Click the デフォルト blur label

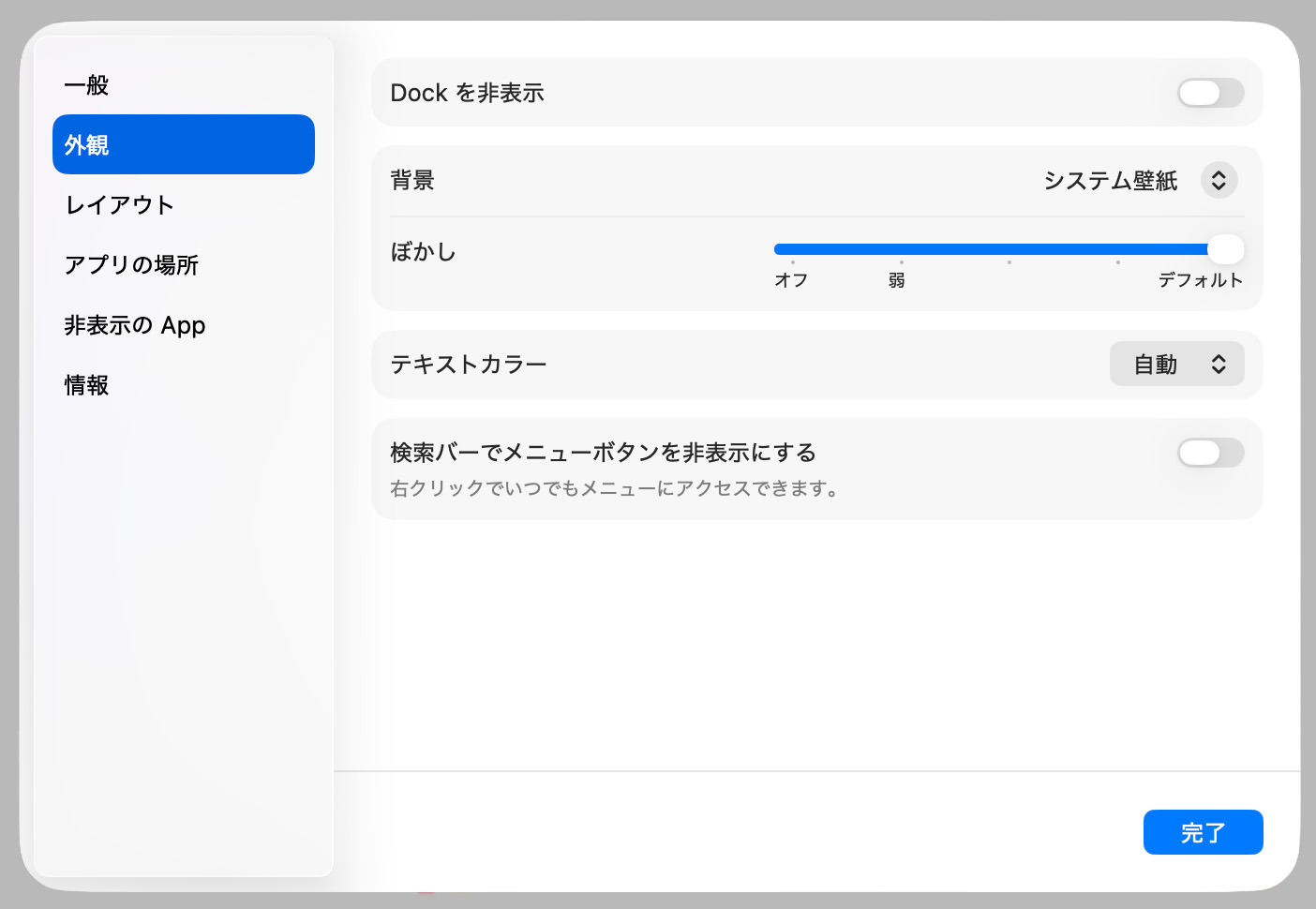click(1200, 280)
